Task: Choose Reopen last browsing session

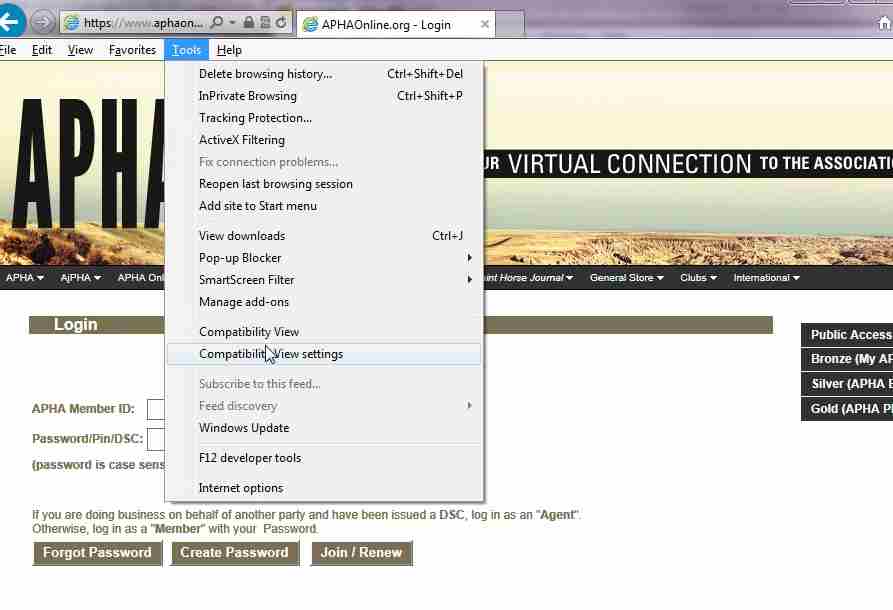Action: tap(325, 184)
